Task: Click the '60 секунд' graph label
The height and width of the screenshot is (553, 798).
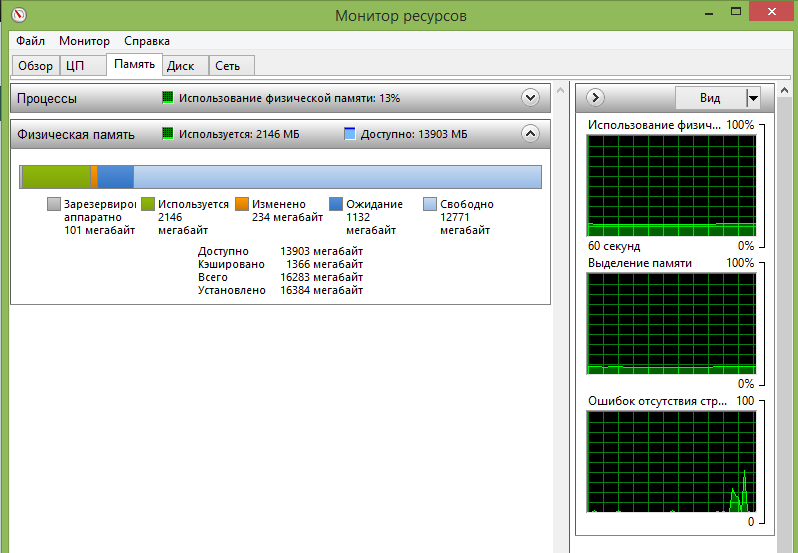Action: (614, 246)
